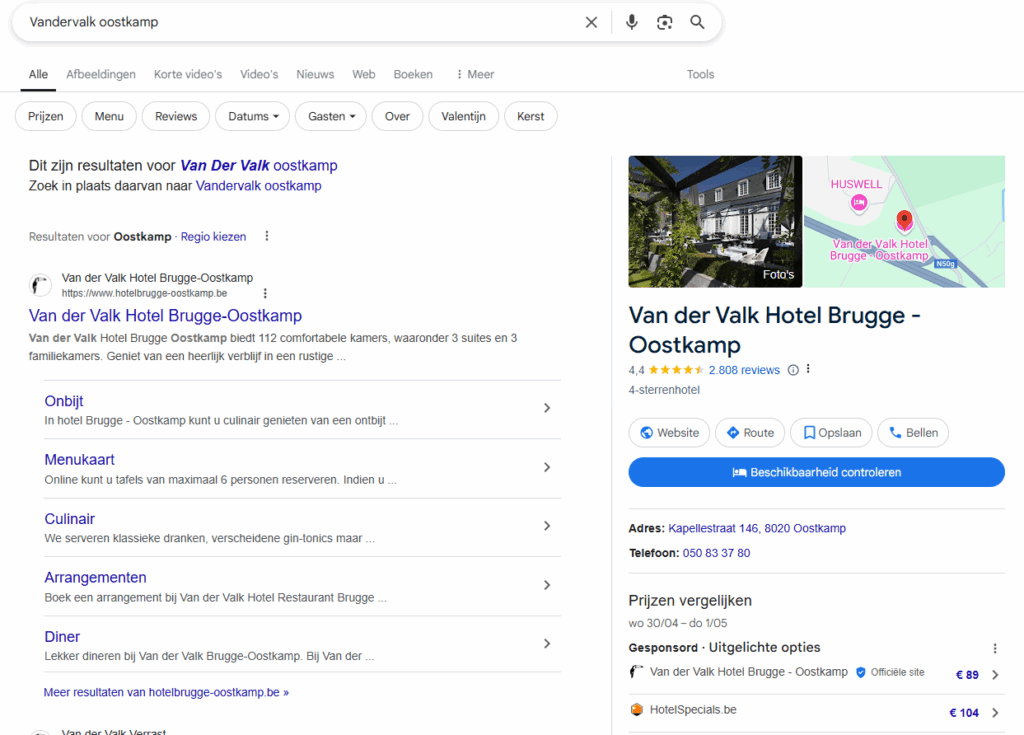Click the Website button in the hotel panel
This screenshot has height=735, width=1024.
(669, 433)
